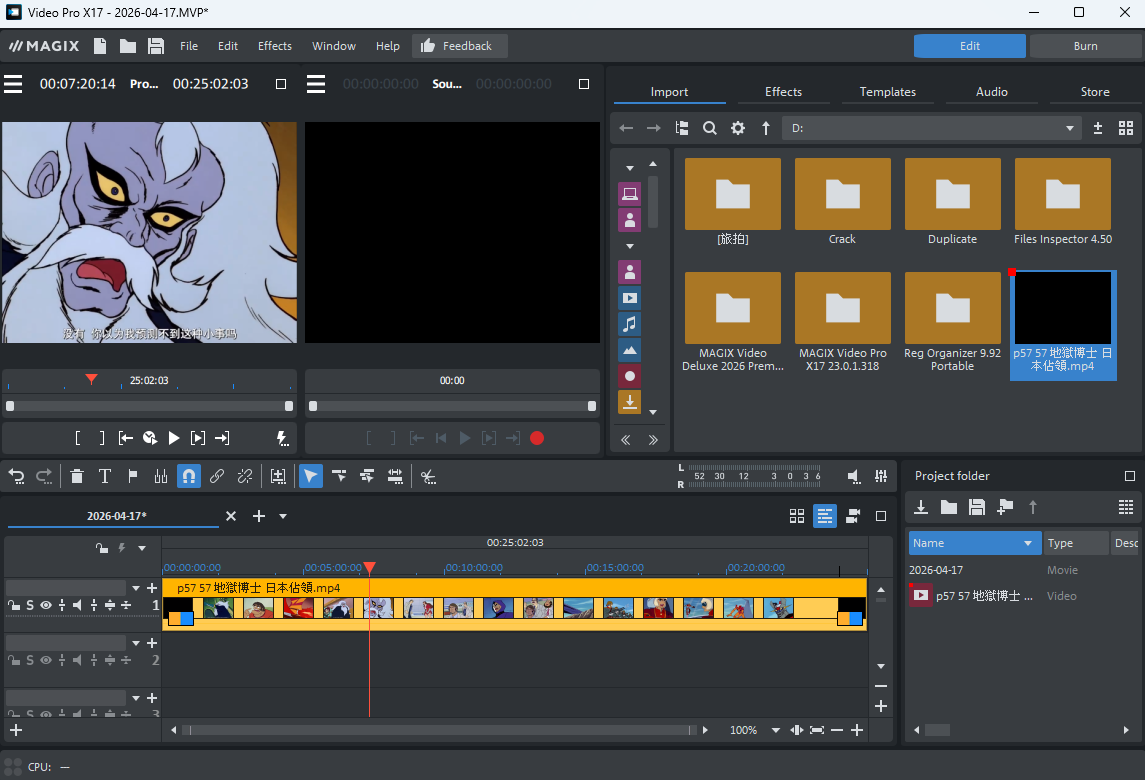Click the set marker flag icon
Image resolution: width=1145 pixels, height=780 pixels.
click(132, 477)
